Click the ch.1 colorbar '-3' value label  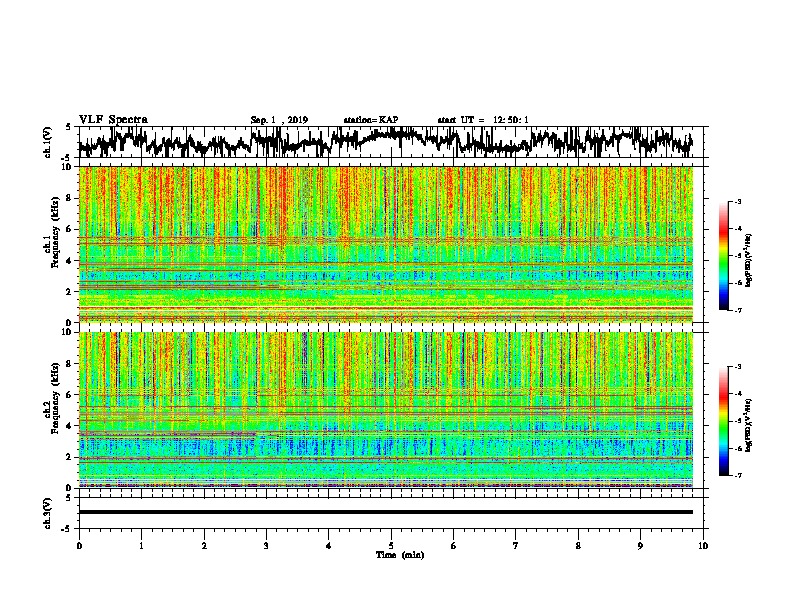[737, 201]
